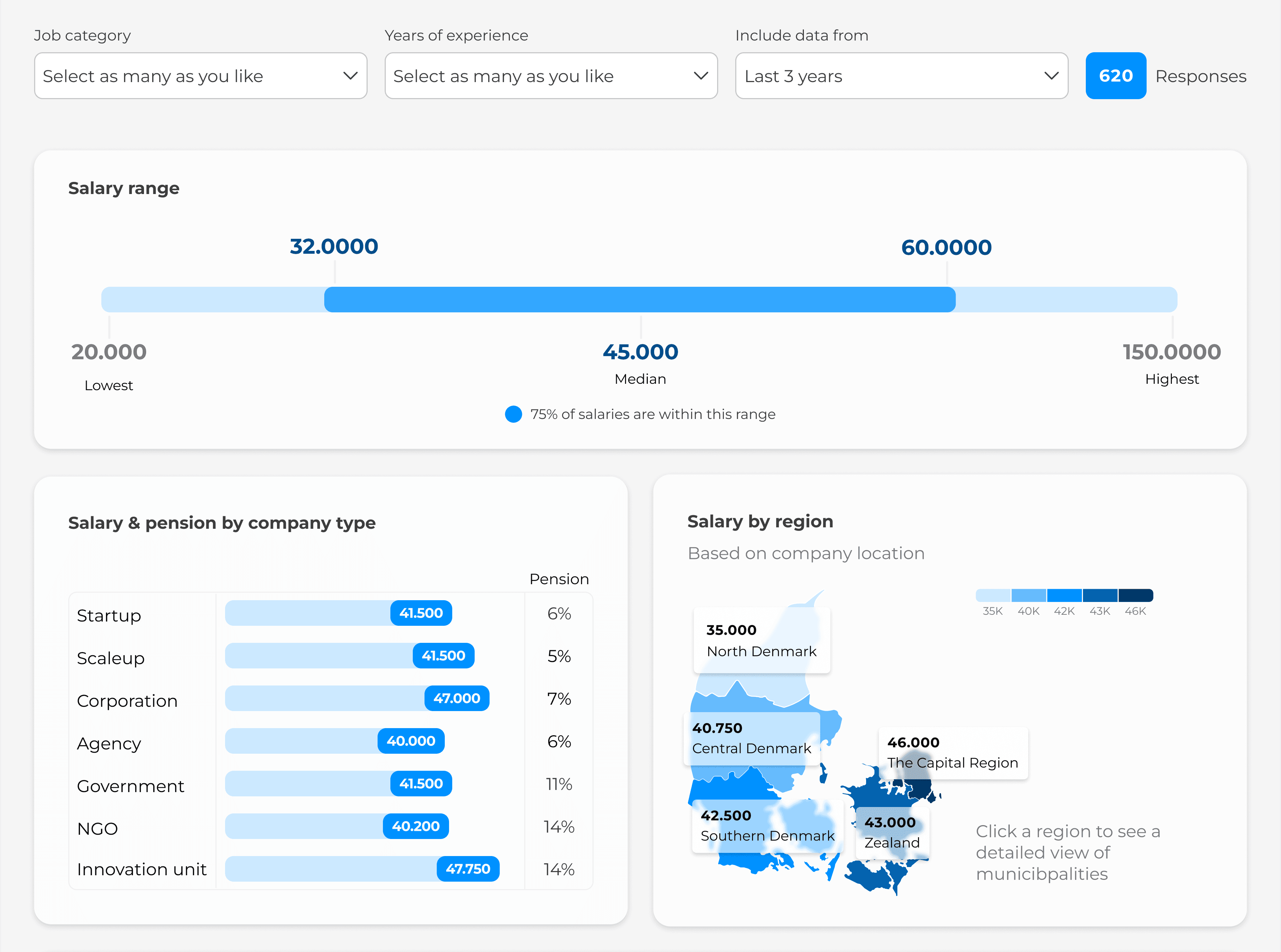Click the Government row 41.500 badge

[x=421, y=784]
